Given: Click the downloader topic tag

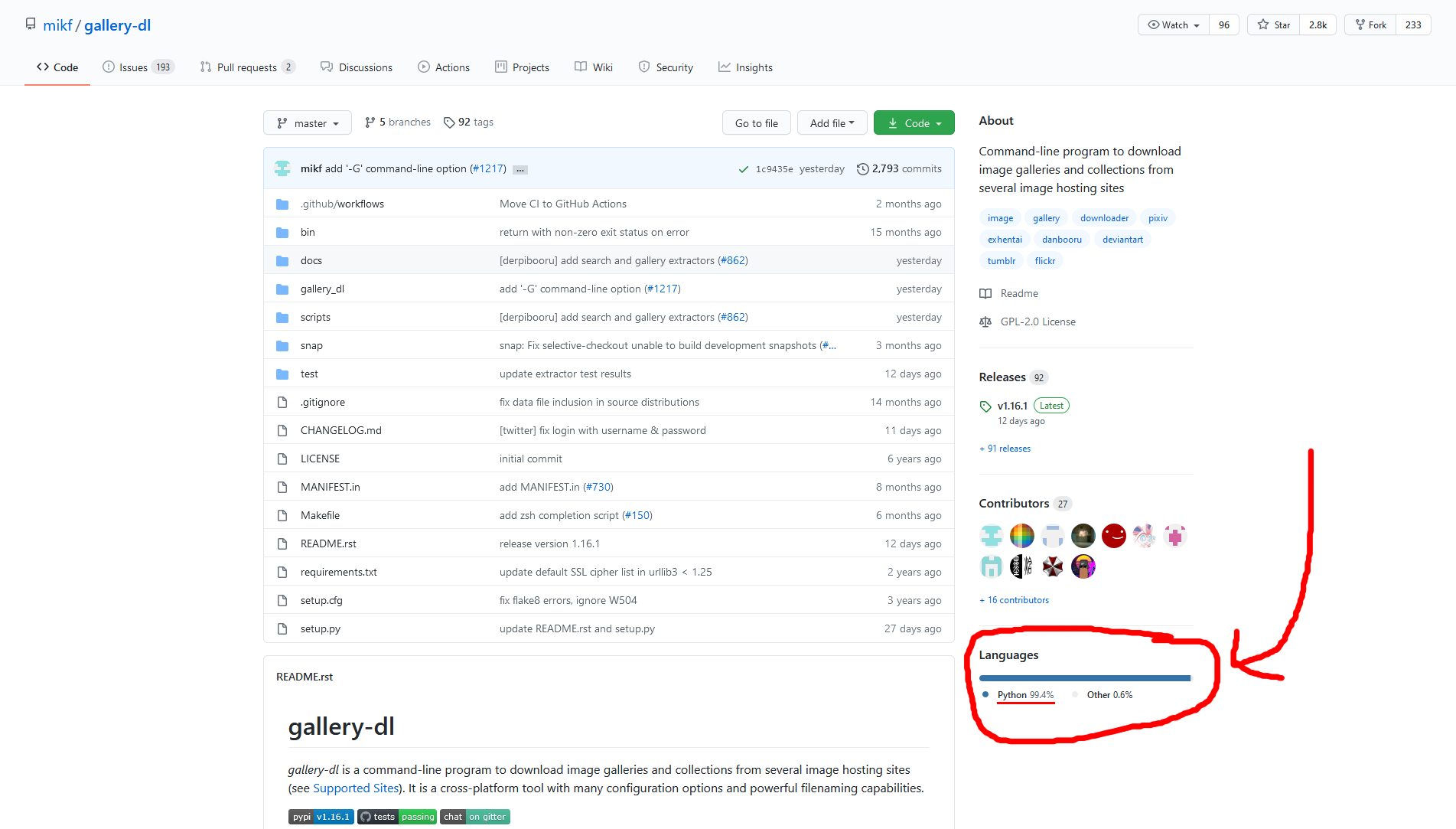Looking at the screenshot, I should click(x=1104, y=218).
